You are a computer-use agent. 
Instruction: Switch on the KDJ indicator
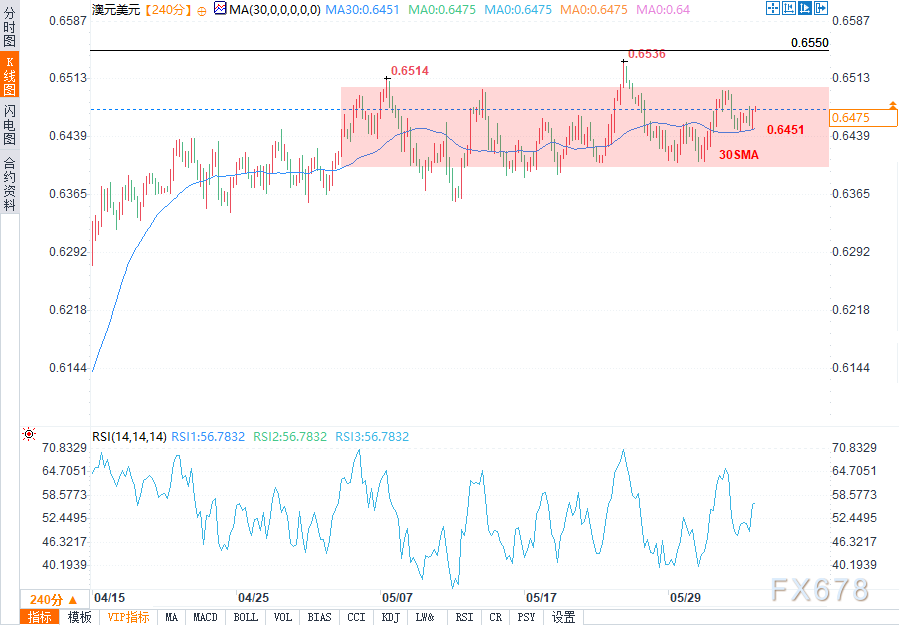tap(389, 617)
